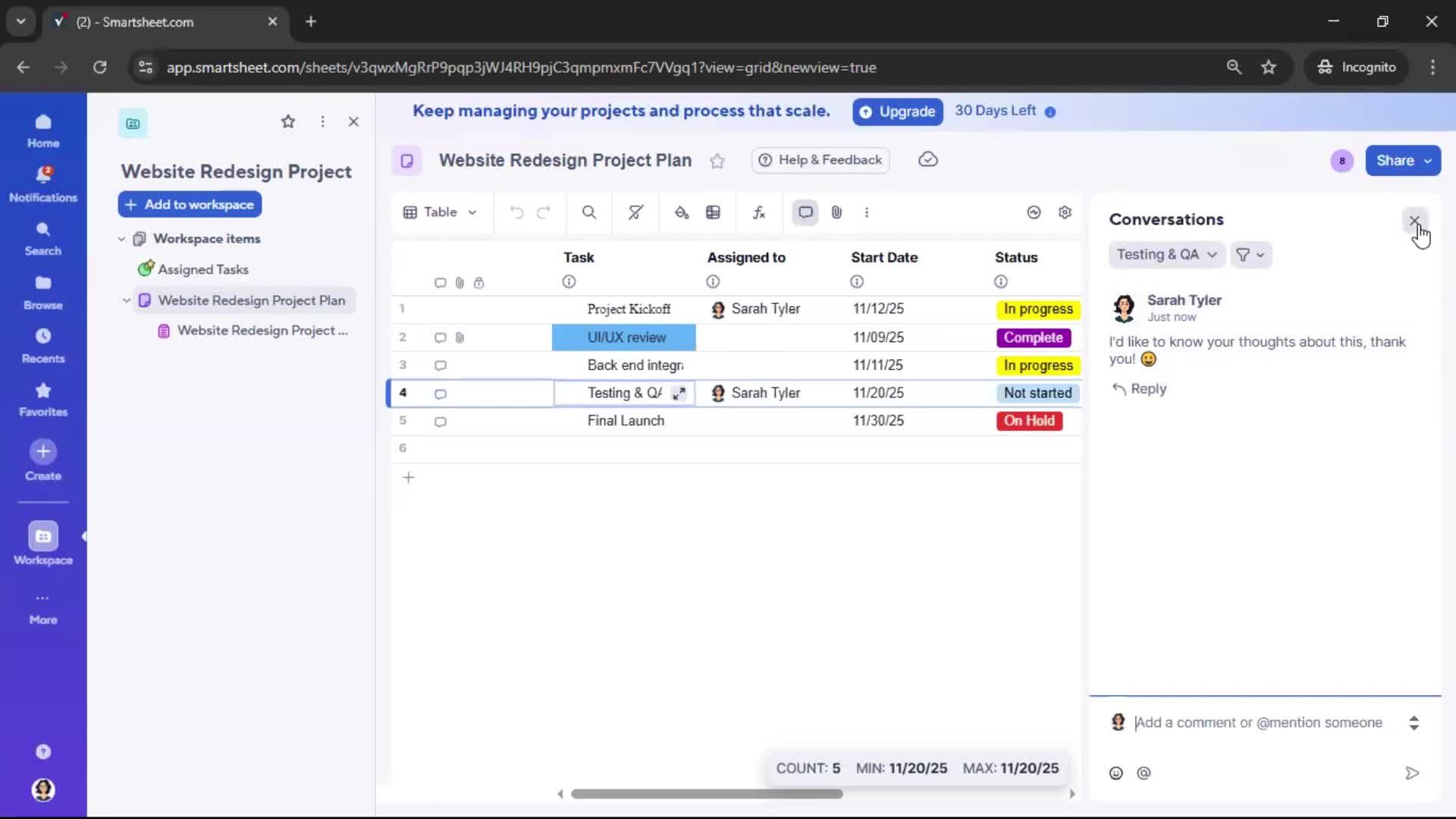The image size is (1456, 819).
Task: Open the Table view dropdown
Action: point(440,212)
